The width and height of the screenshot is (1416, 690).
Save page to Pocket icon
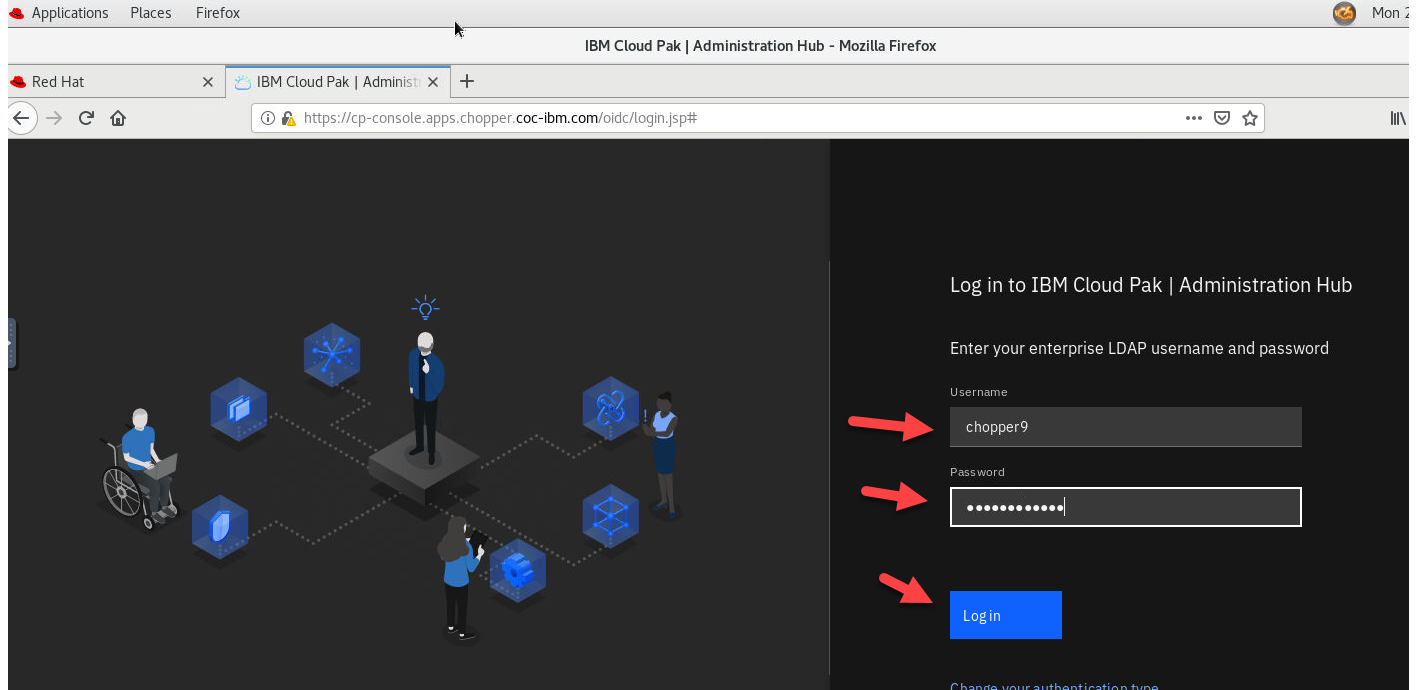click(x=1221, y=118)
